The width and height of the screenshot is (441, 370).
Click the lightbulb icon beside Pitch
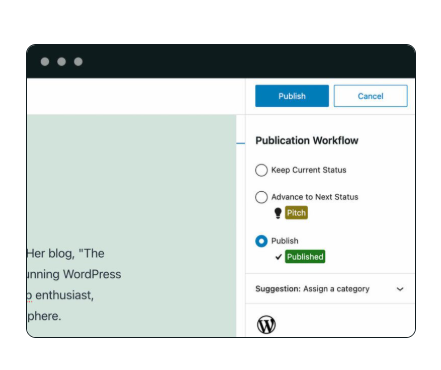[x=278, y=213]
